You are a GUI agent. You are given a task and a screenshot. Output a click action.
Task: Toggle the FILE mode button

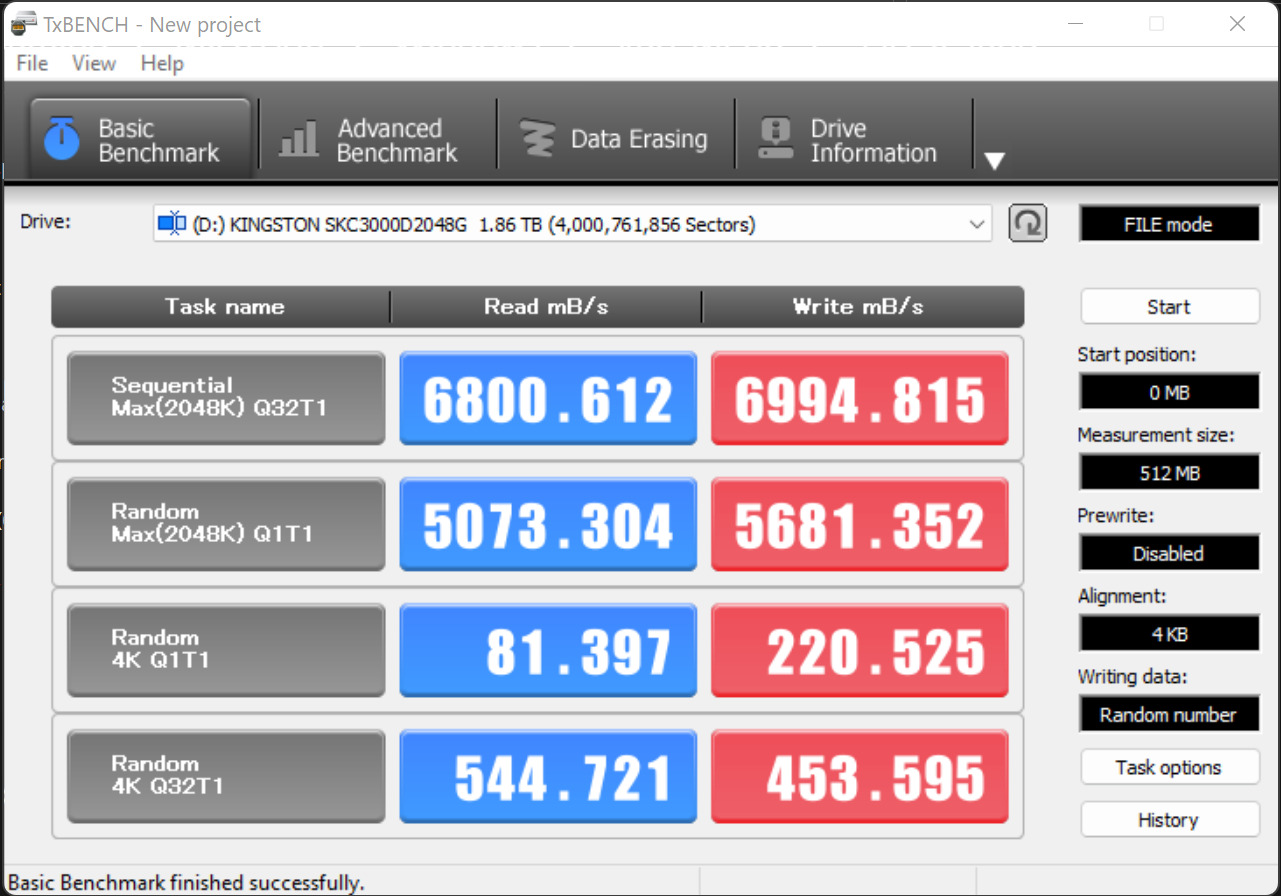[x=1169, y=225]
